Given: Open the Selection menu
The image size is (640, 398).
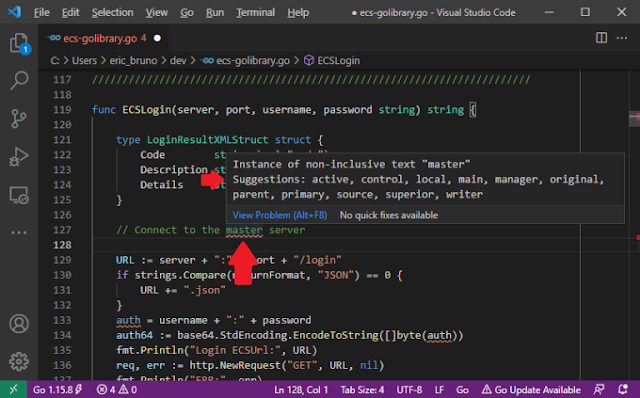Looking at the screenshot, I should point(112,13).
